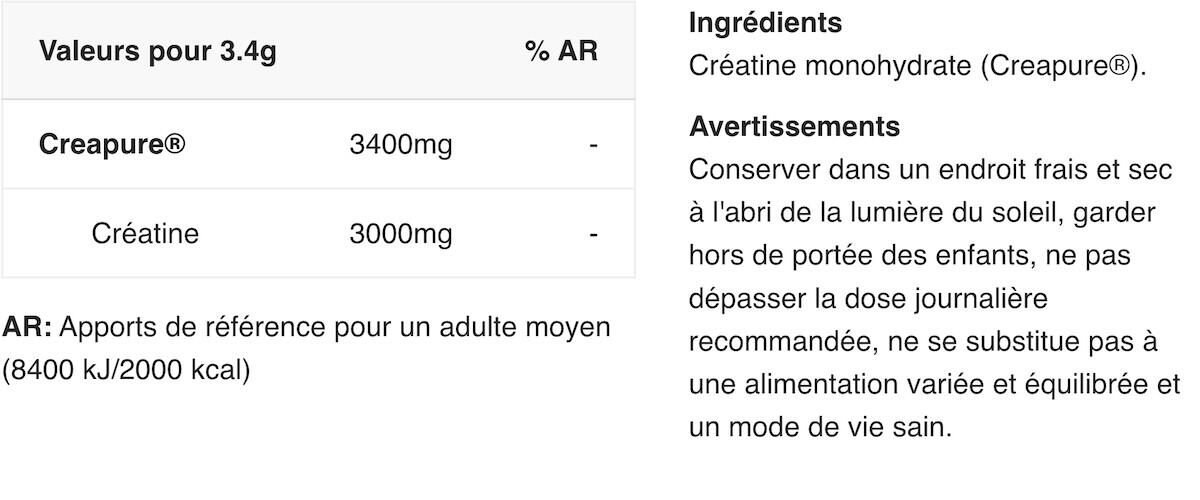
Task: Click the dash in the Créatine row
Action: pos(593,234)
